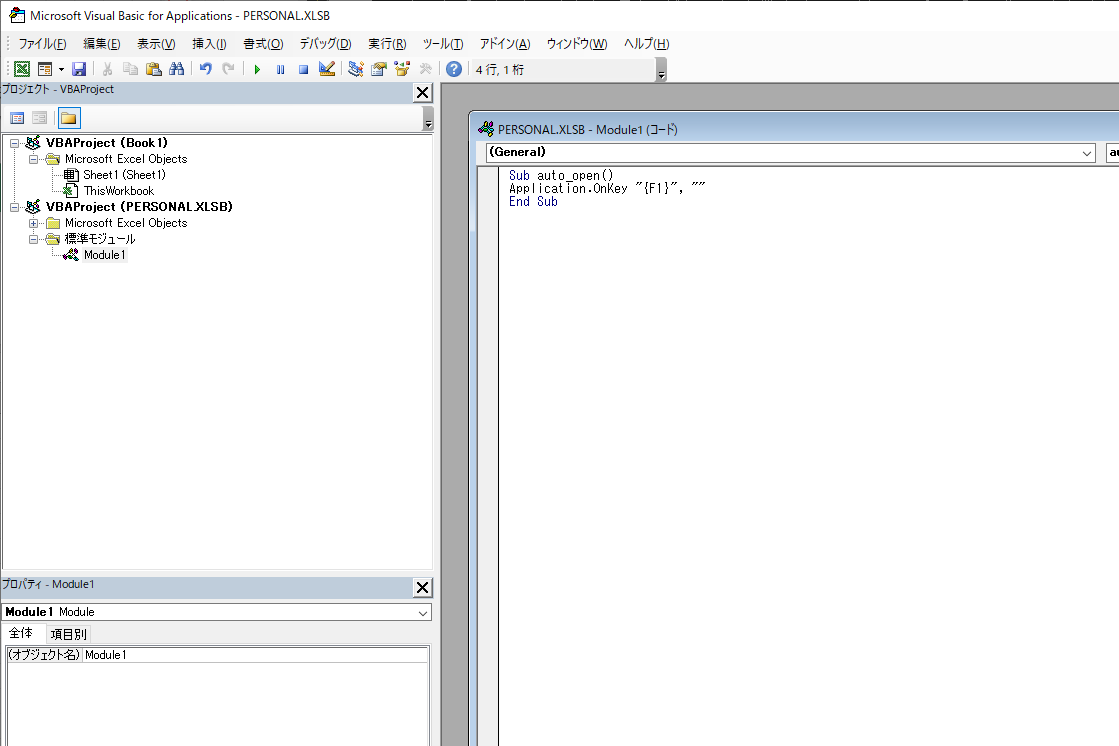Select ThisWorkbook in project tree
This screenshot has width=1119, height=746.
[x=118, y=191]
